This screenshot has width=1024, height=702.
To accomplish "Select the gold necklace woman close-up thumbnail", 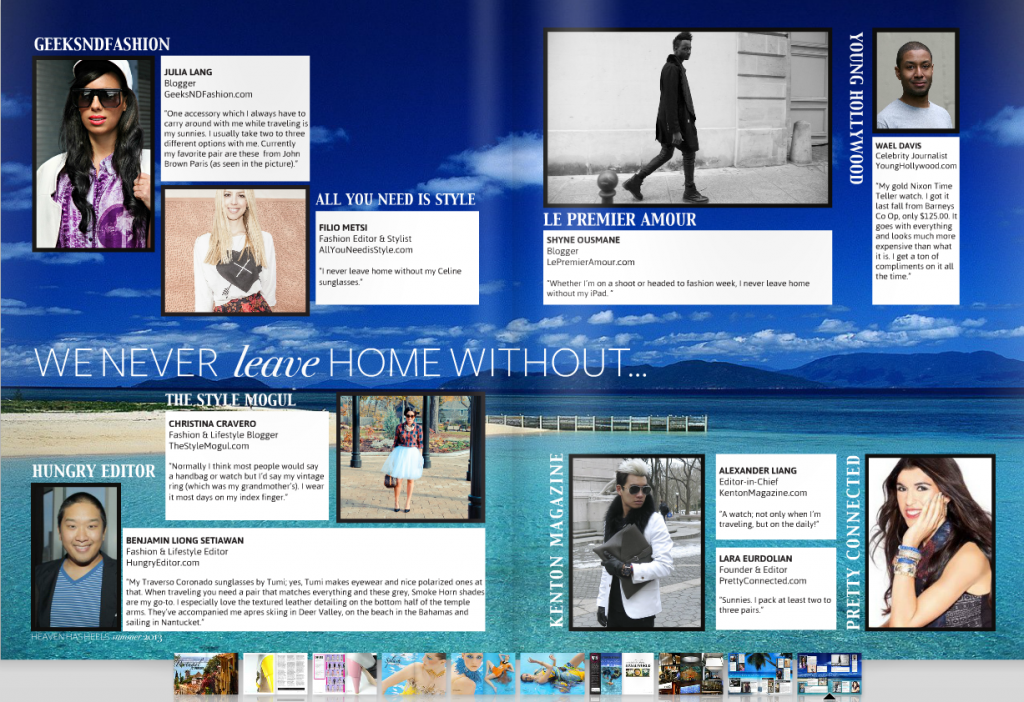I will pyautogui.click(x=414, y=674).
